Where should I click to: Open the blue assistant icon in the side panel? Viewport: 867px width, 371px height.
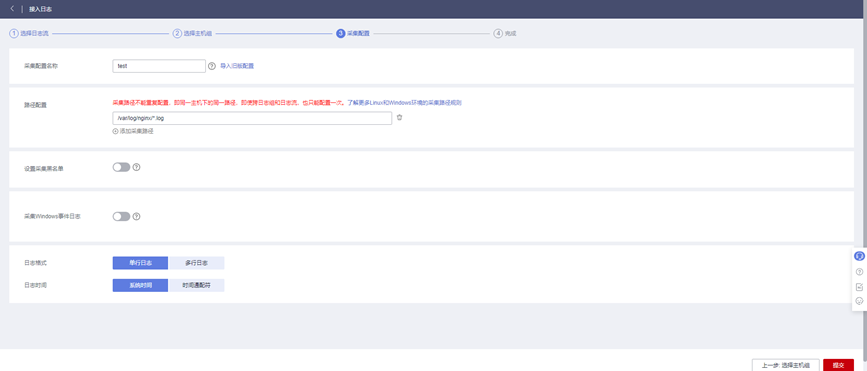pyautogui.click(x=859, y=256)
